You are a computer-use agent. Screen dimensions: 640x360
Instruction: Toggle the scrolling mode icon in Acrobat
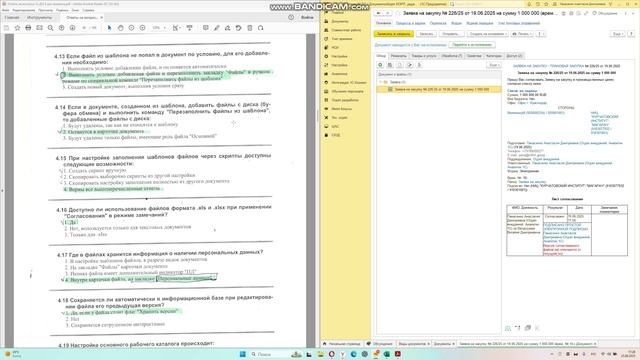(189, 28)
